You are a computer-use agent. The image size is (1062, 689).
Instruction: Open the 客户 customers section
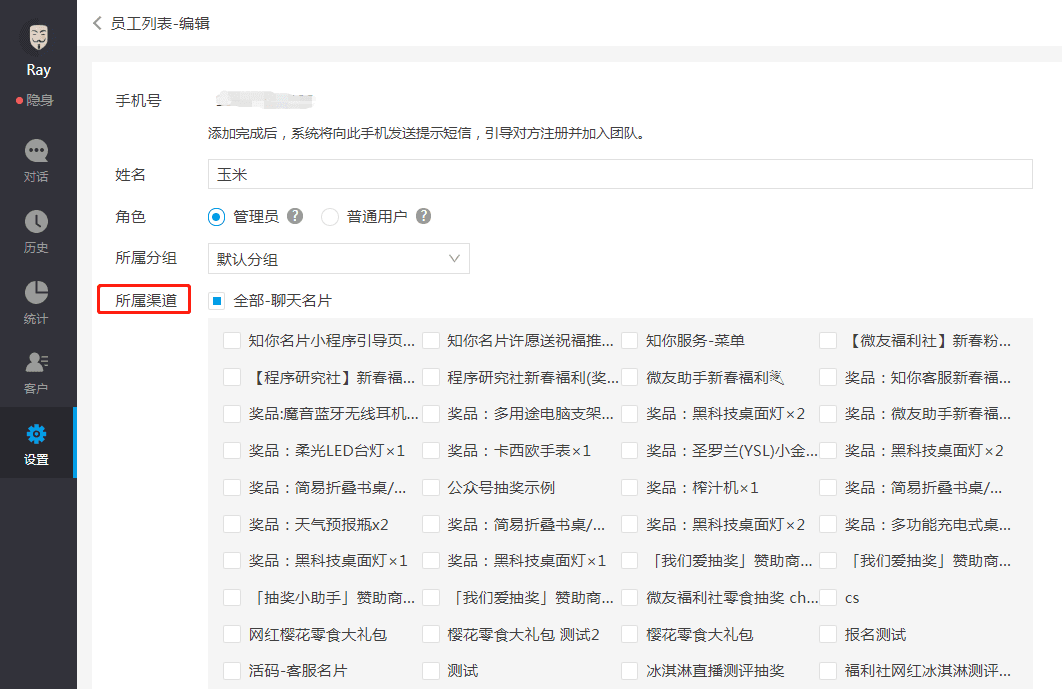click(x=37, y=373)
